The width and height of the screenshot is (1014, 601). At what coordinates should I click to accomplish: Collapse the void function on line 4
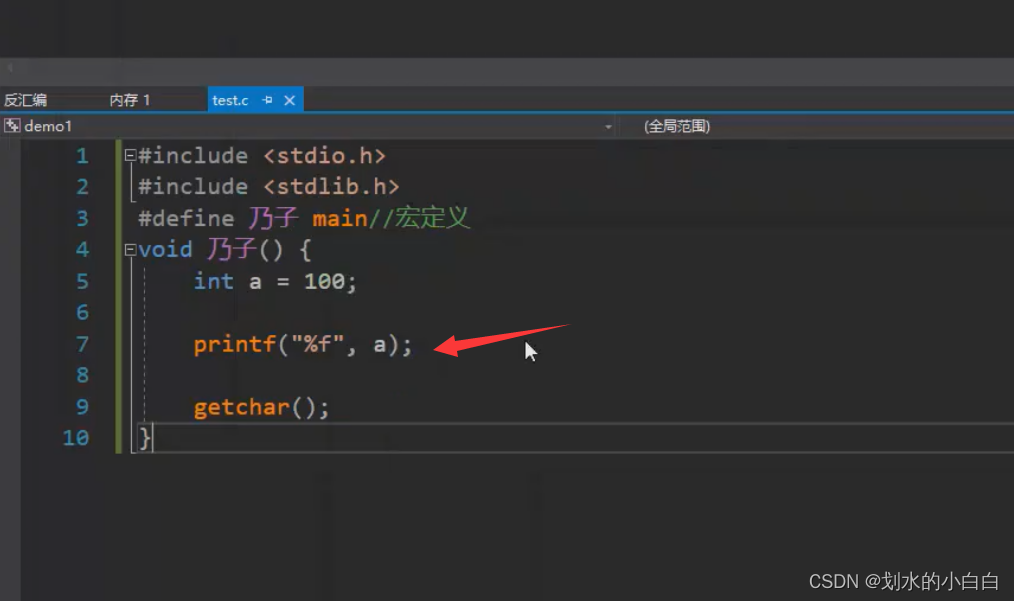coord(130,250)
